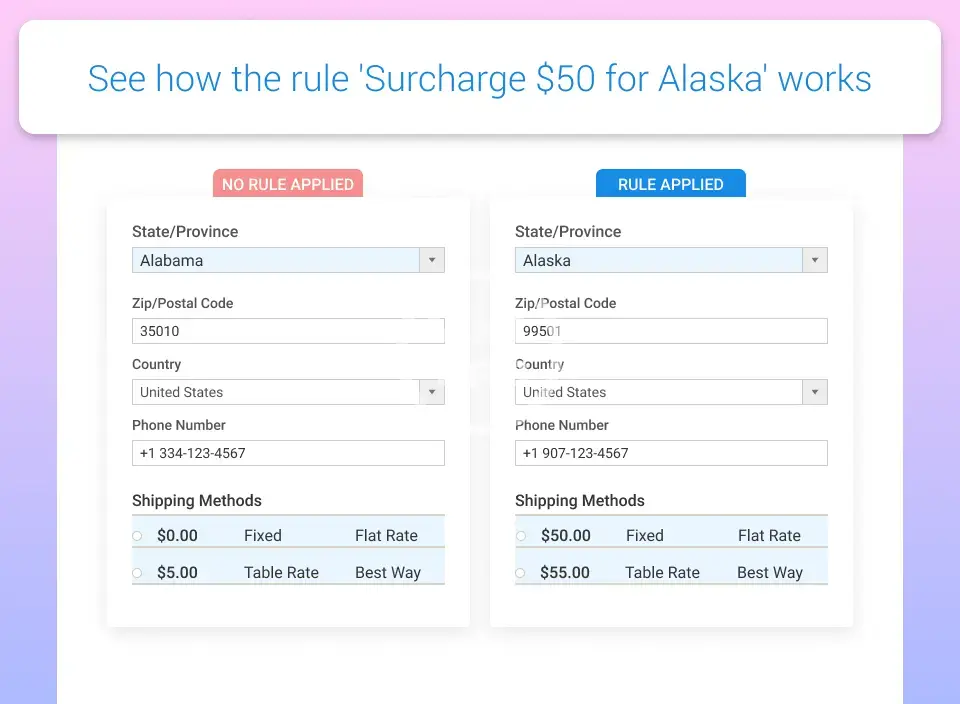960x704 pixels.
Task: Expand left United States country dropdown
Action: pos(432,392)
